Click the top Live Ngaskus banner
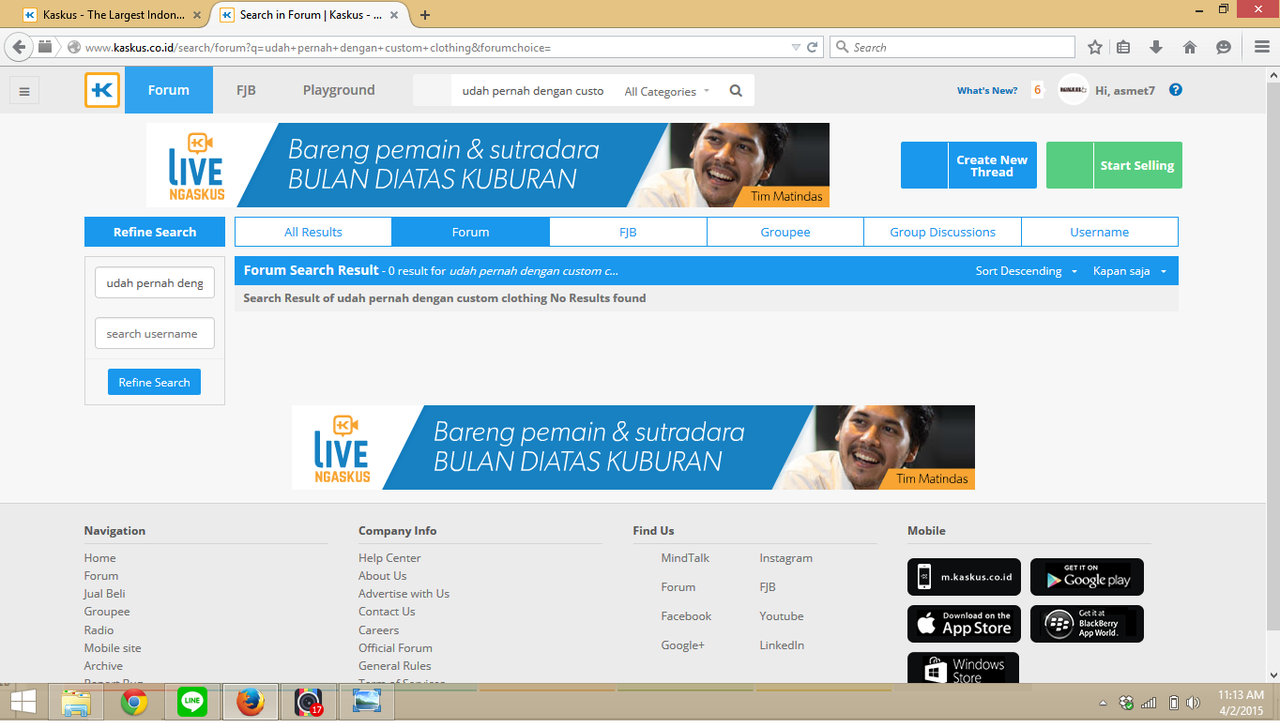This screenshot has height=728, width=1280. 488,165
